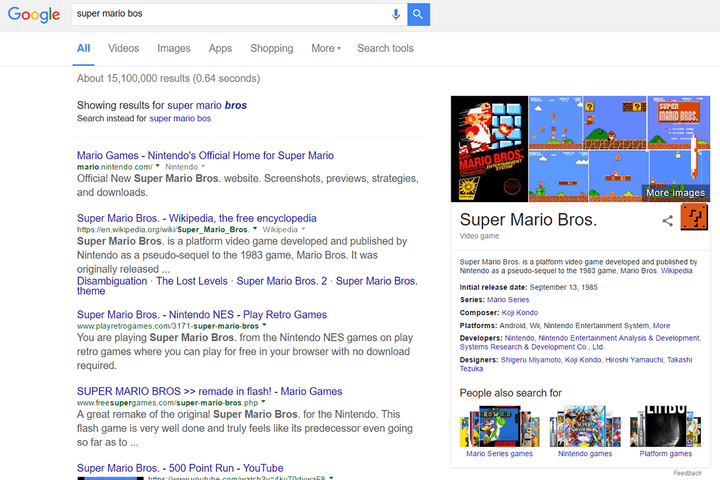Click the orange question block easter egg

[x=694, y=217]
